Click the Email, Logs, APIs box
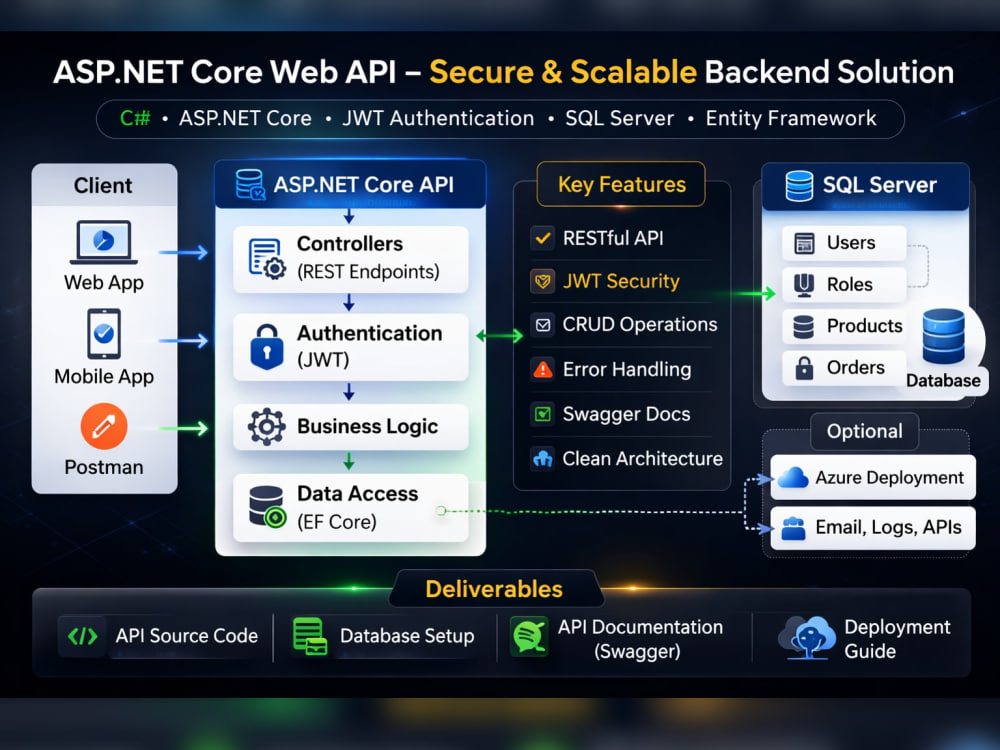 pyautogui.click(x=873, y=528)
